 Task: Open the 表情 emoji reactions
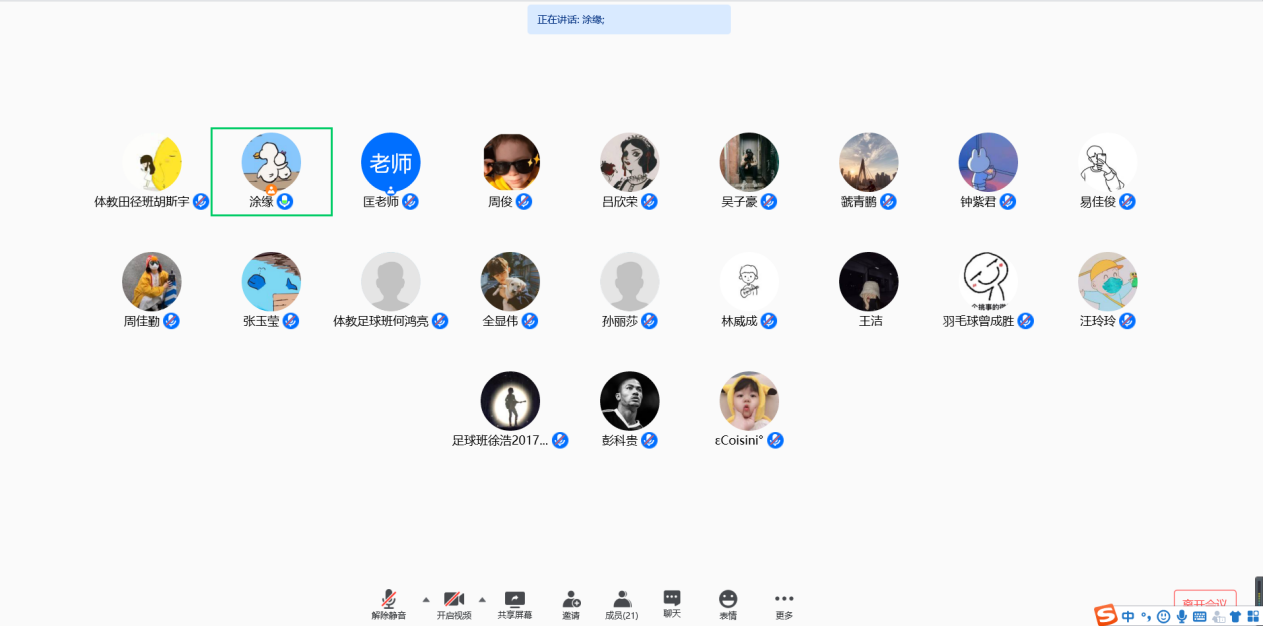728,603
